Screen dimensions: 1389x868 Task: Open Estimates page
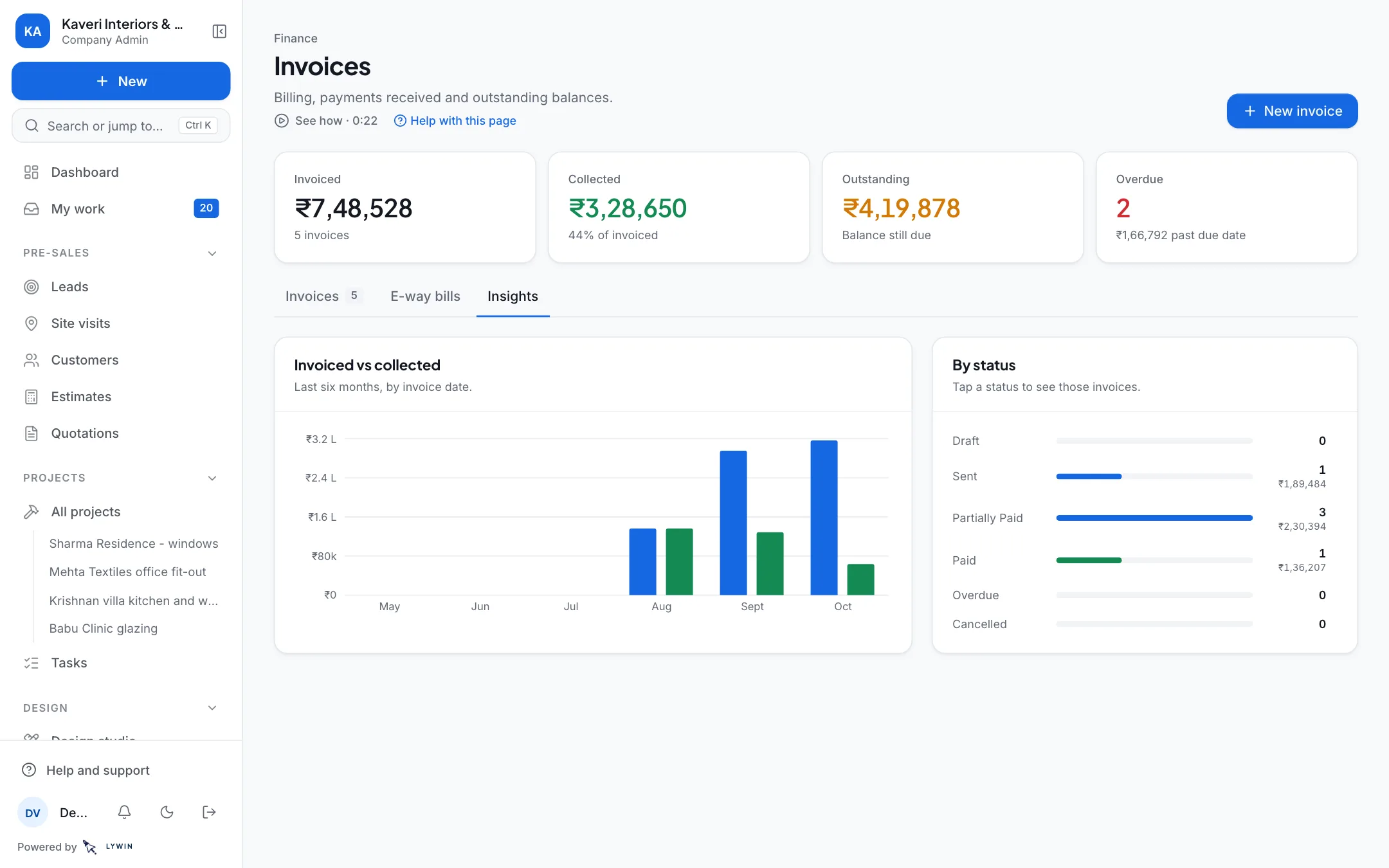point(121,397)
